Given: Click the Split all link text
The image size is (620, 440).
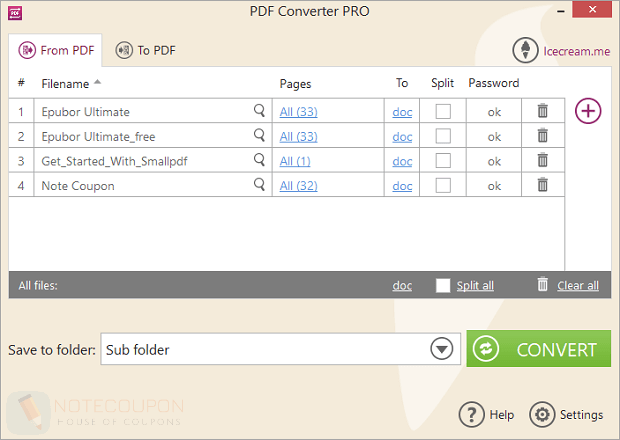Looking at the screenshot, I should click(475, 285).
